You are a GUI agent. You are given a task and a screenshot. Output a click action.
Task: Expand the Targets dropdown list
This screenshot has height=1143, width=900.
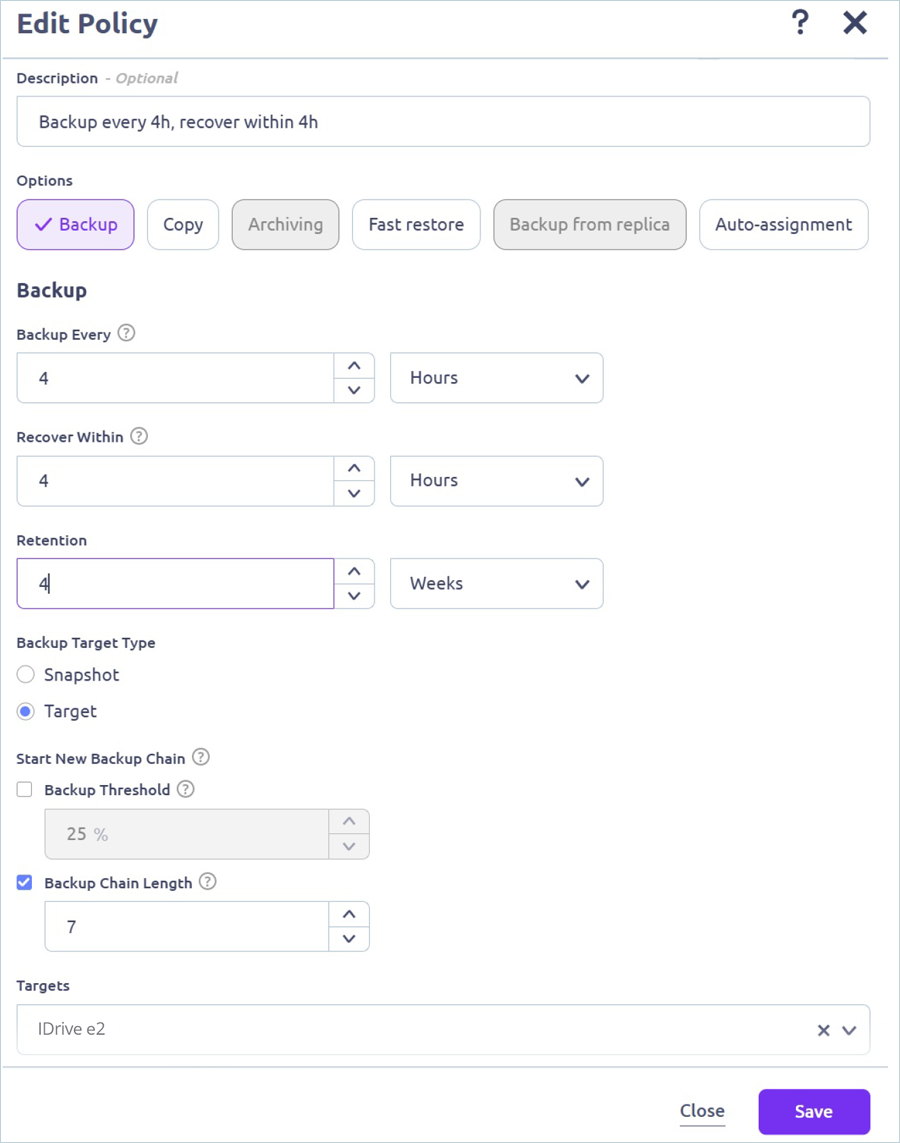849,1030
